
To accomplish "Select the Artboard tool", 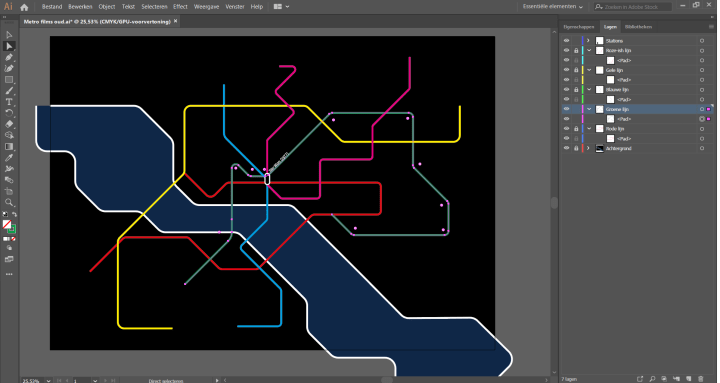I will [9, 191].
